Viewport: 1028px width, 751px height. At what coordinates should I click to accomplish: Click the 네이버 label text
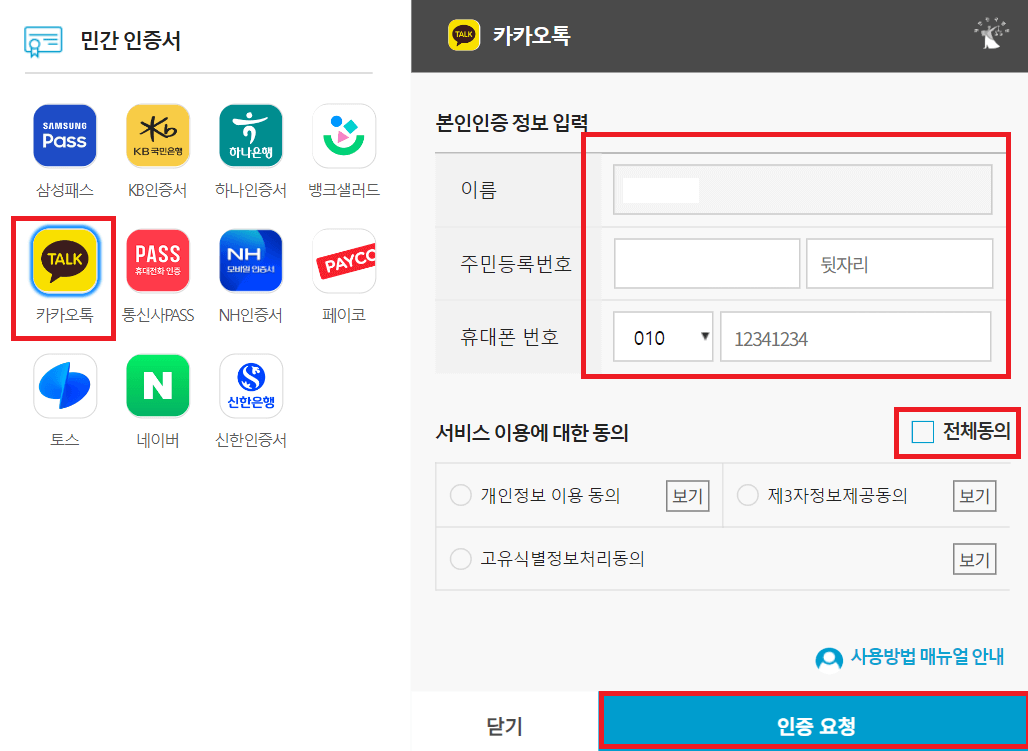(x=158, y=439)
